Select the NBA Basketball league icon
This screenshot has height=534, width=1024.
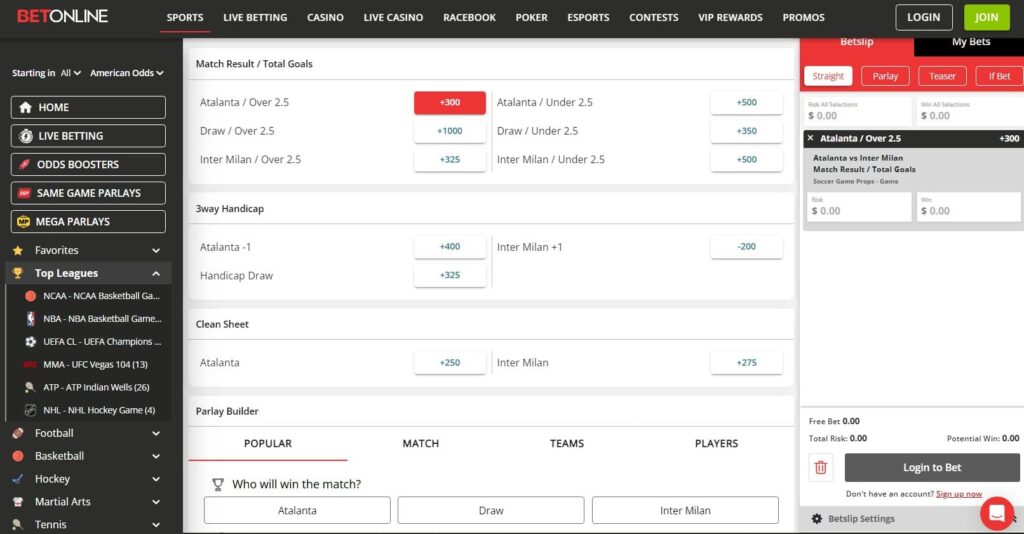[30, 319]
